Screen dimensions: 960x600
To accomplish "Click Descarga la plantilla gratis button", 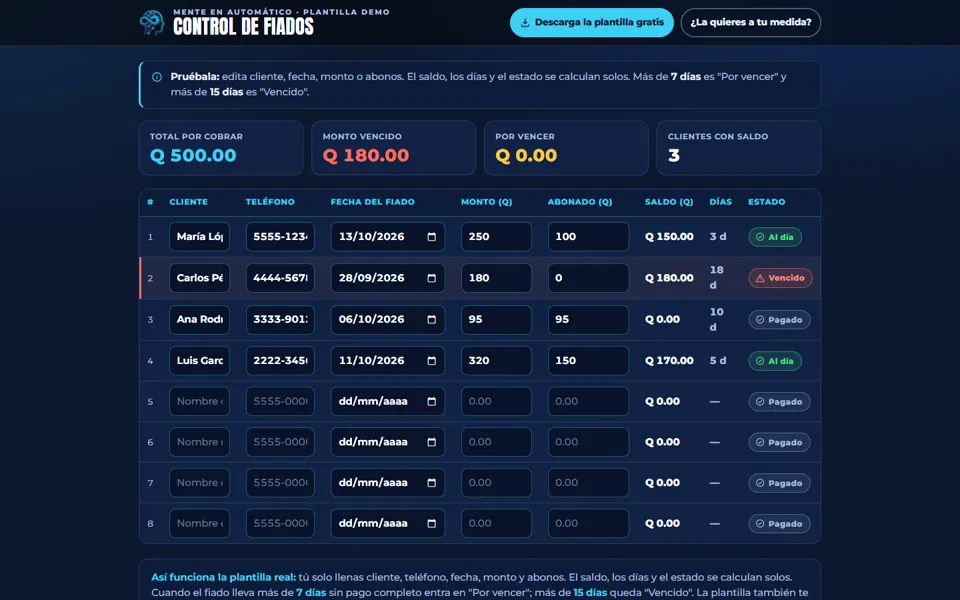I will [591, 23].
